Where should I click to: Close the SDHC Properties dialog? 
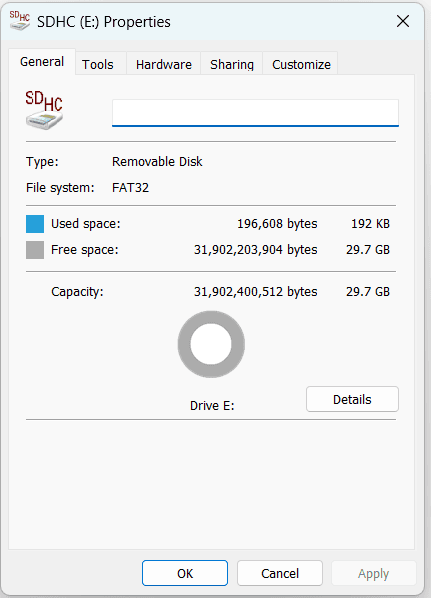[403, 21]
